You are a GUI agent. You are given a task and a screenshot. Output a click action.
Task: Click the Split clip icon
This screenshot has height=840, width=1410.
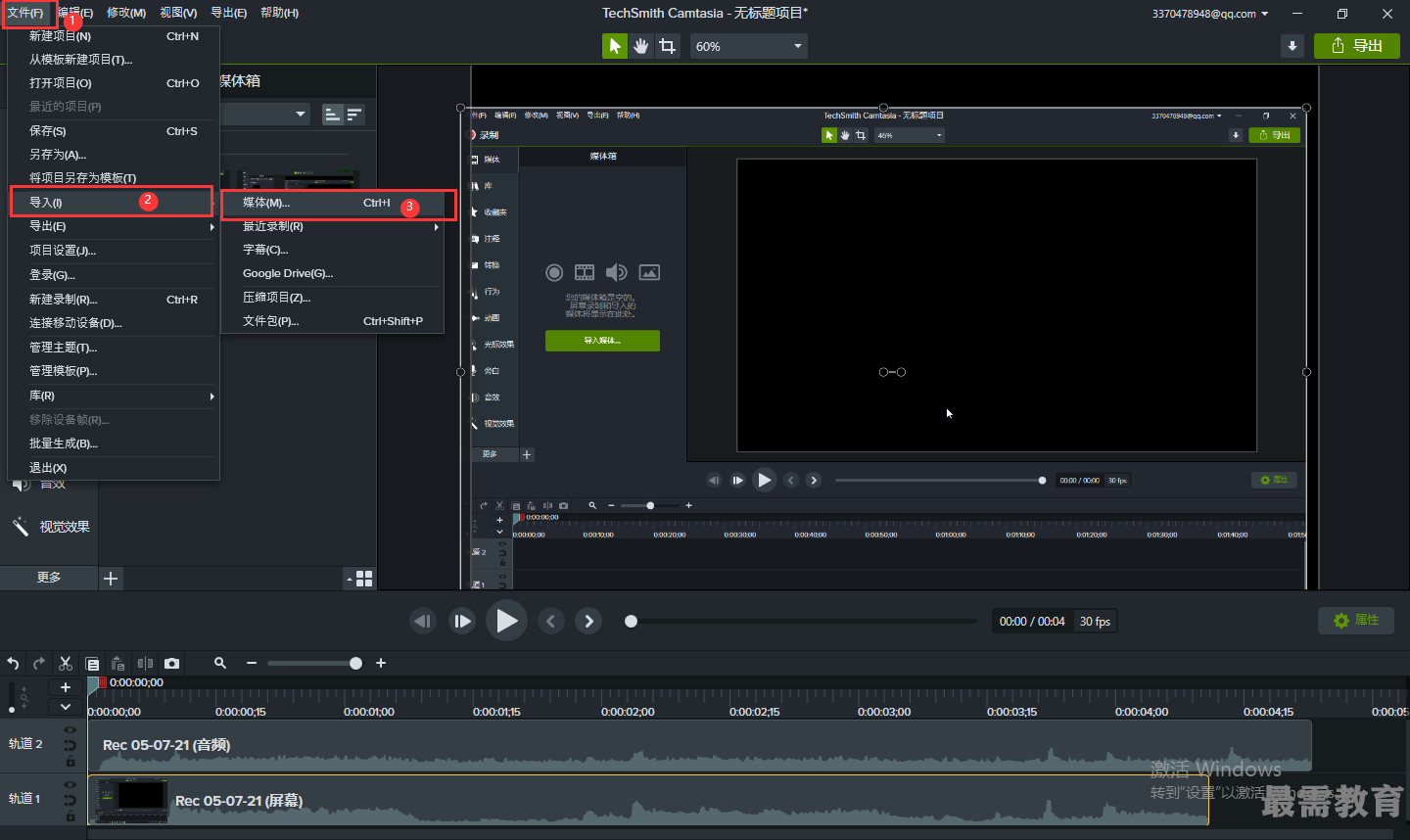pyautogui.click(x=145, y=664)
